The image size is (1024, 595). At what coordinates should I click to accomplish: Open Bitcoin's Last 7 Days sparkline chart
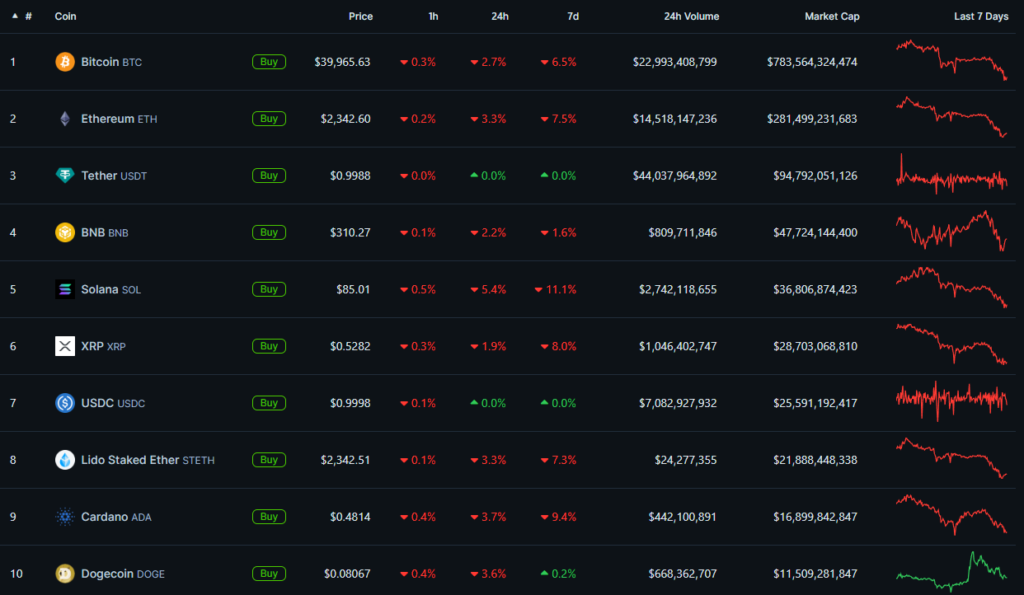coord(950,61)
